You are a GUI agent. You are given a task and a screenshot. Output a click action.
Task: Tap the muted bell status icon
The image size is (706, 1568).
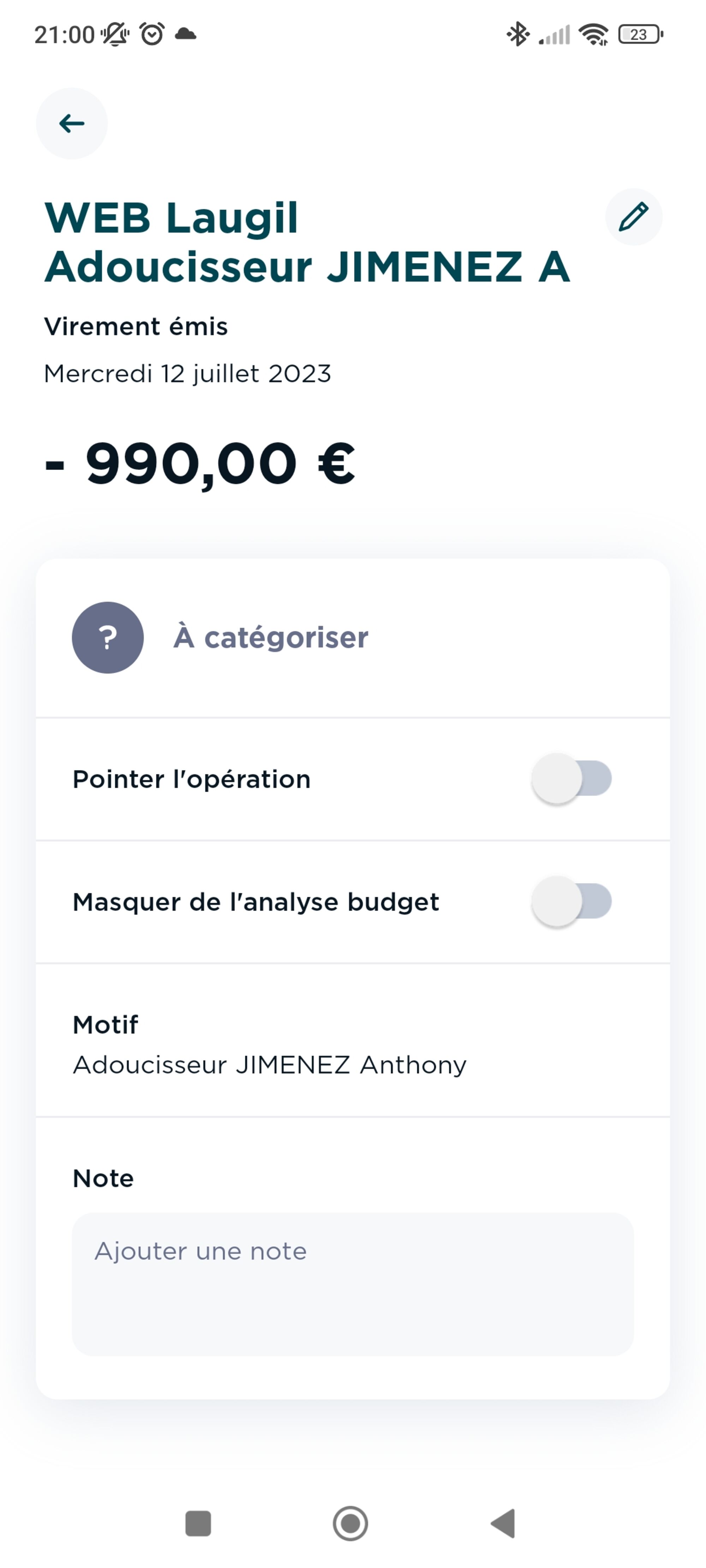point(115,34)
